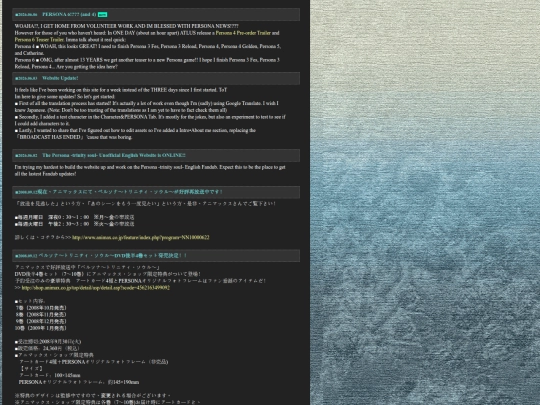Click the '10巻（2009年 1月発売）' list entry
The image size is (540, 405).
click(x=41, y=328)
